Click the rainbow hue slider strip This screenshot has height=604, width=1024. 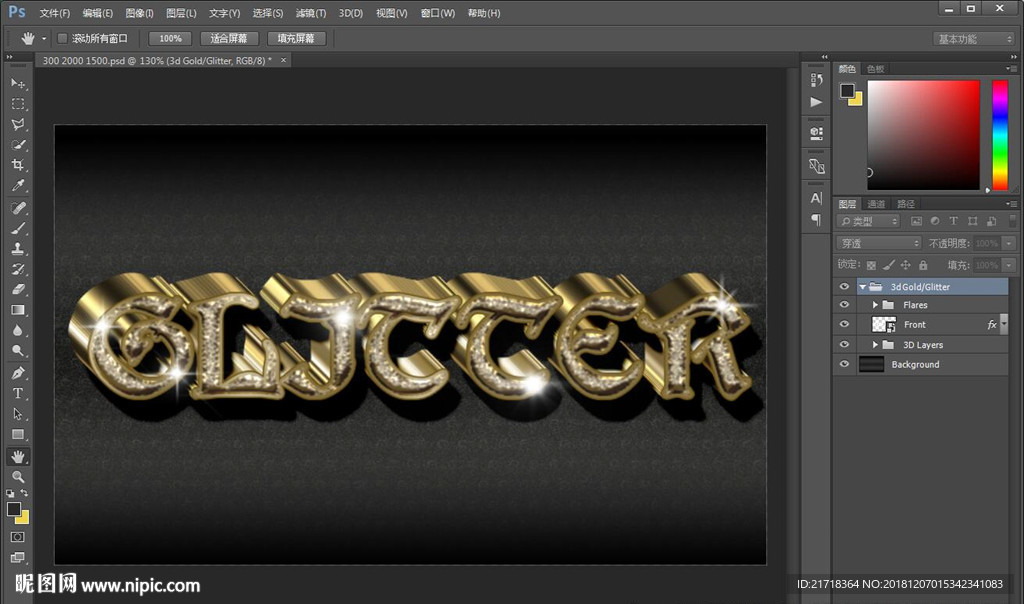(999, 134)
